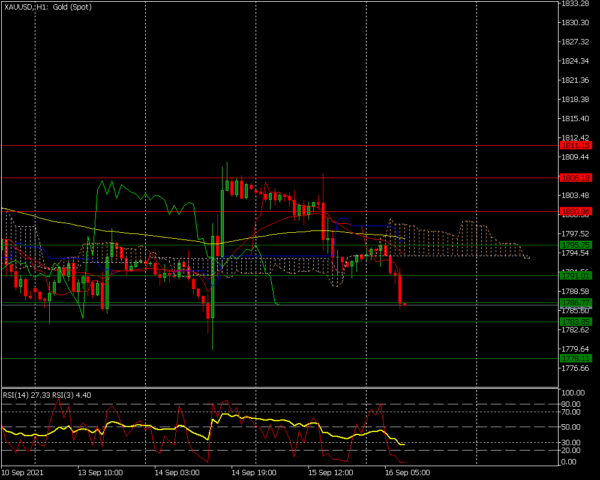Click the 1818.38 value on price axis
This screenshot has width=600, height=480.
pos(575,99)
